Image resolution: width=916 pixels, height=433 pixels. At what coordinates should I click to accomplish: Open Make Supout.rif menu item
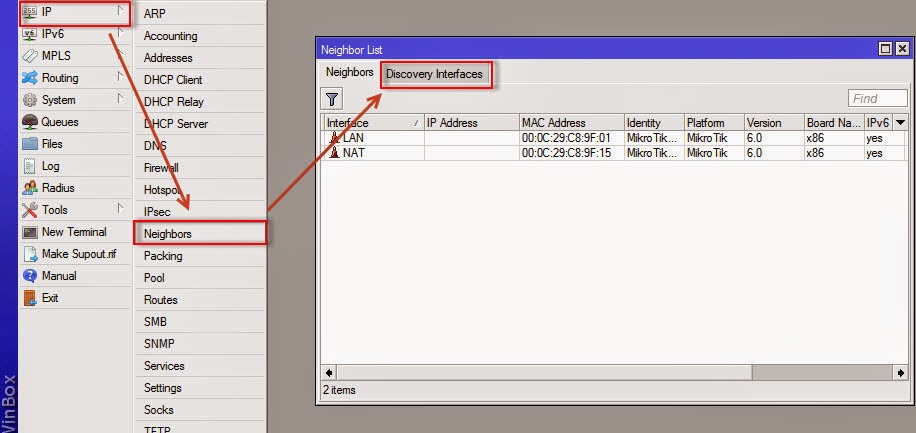click(78, 254)
